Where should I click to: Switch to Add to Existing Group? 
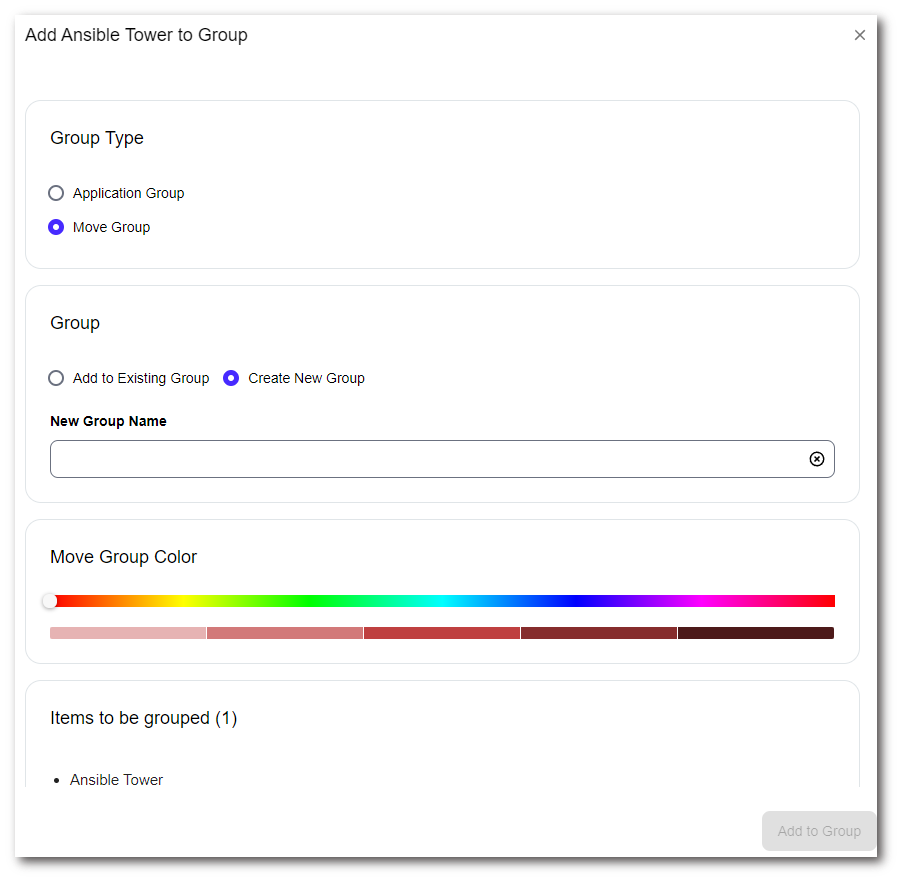[57, 378]
